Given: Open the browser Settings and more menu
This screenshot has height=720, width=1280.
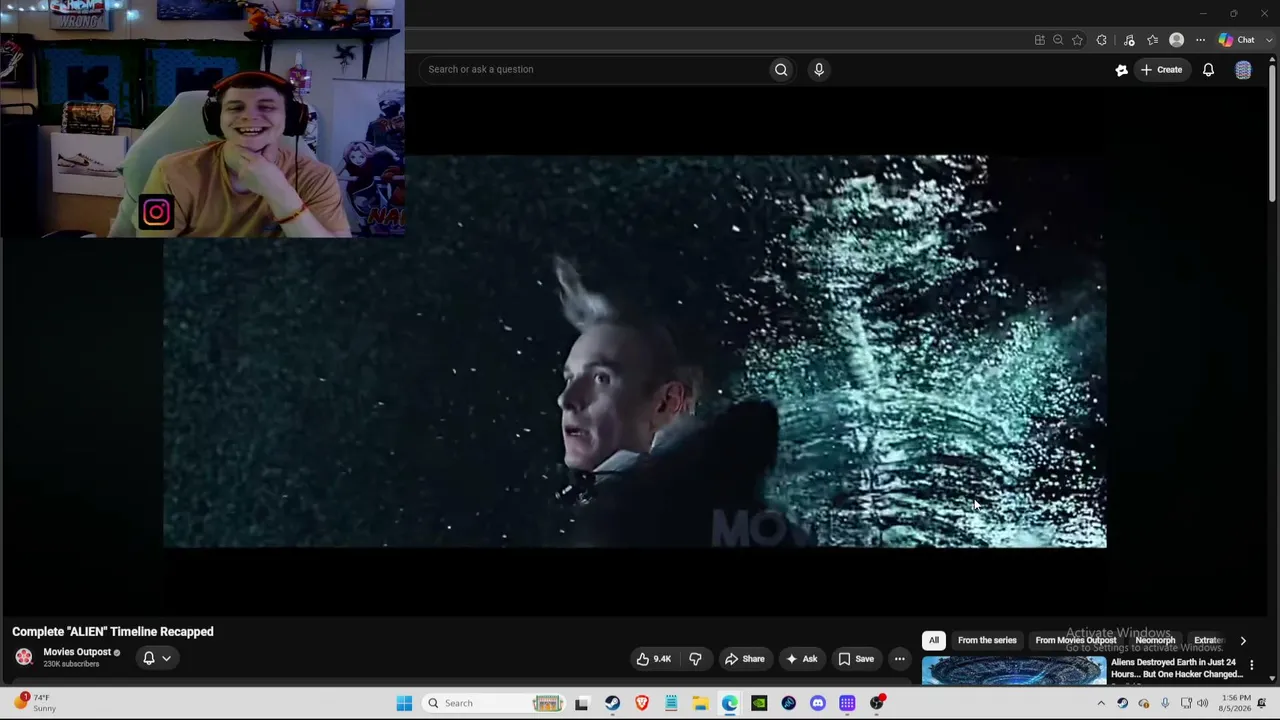Looking at the screenshot, I should pyautogui.click(x=1200, y=40).
